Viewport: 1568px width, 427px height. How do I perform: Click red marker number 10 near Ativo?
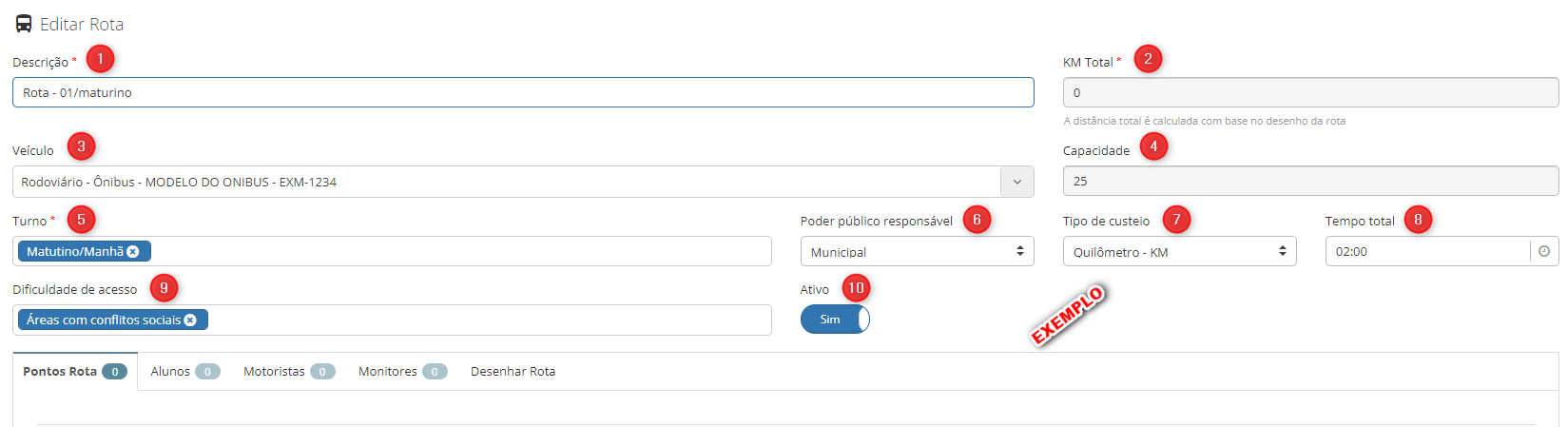tap(856, 288)
